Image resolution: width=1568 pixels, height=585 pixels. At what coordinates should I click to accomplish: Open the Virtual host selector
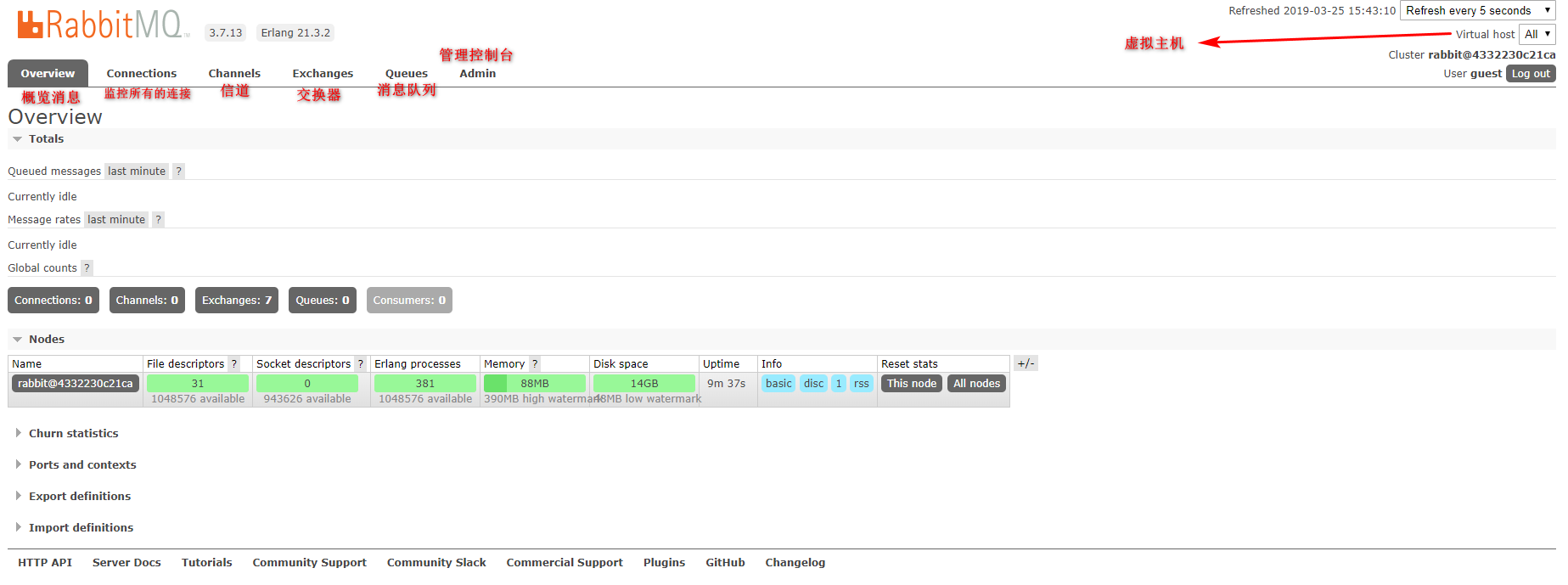click(x=1537, y=34)
